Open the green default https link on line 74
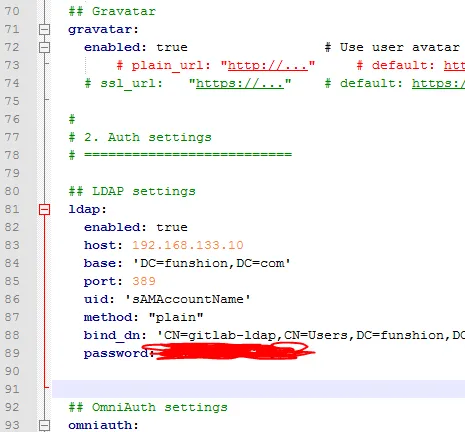Screen dimensions: 465x432 (x=438, y=83)
